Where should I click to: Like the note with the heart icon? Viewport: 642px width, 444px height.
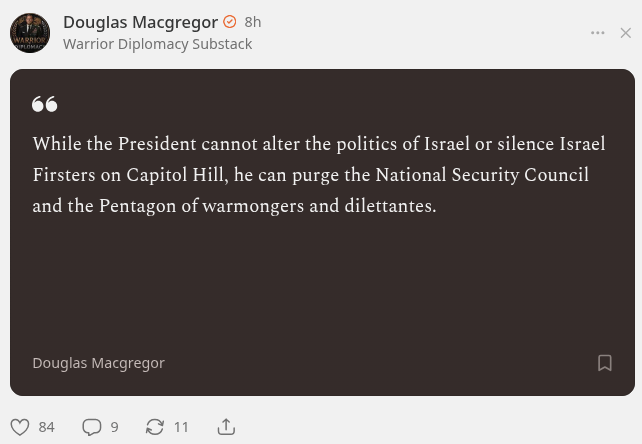pos(20,427)
